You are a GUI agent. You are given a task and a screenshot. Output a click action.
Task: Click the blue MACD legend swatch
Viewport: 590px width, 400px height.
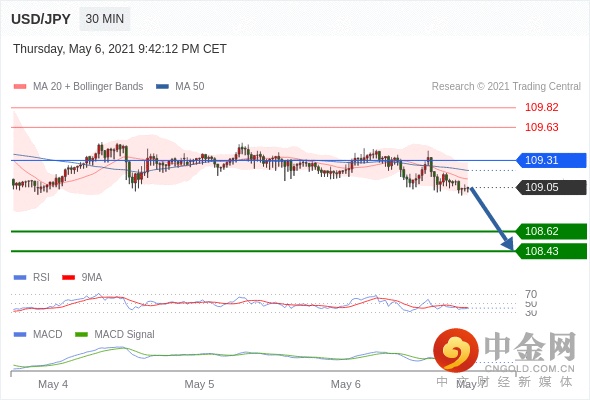(20, 335)
